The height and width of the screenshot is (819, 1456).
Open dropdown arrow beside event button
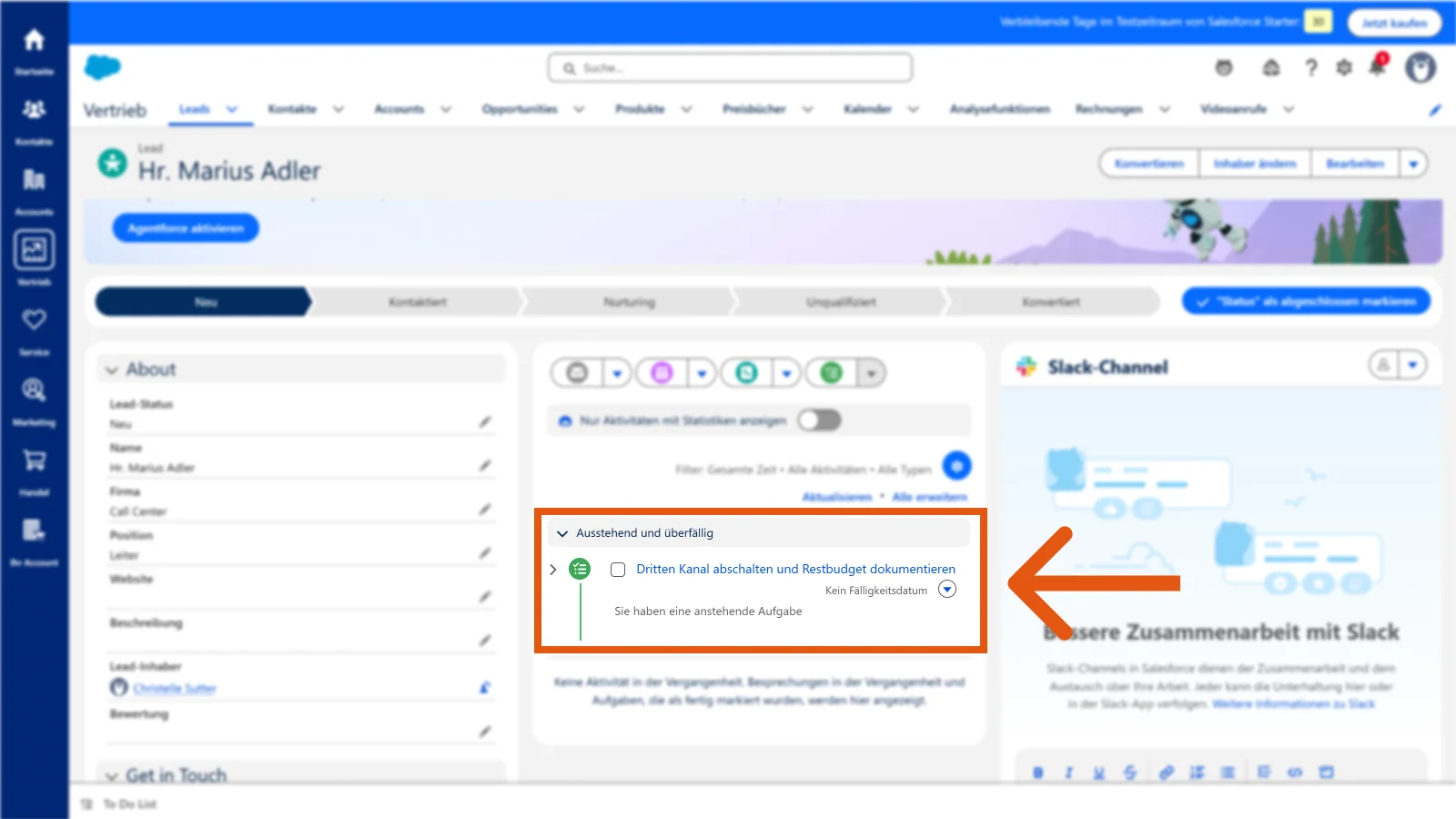tap(702, 373)
